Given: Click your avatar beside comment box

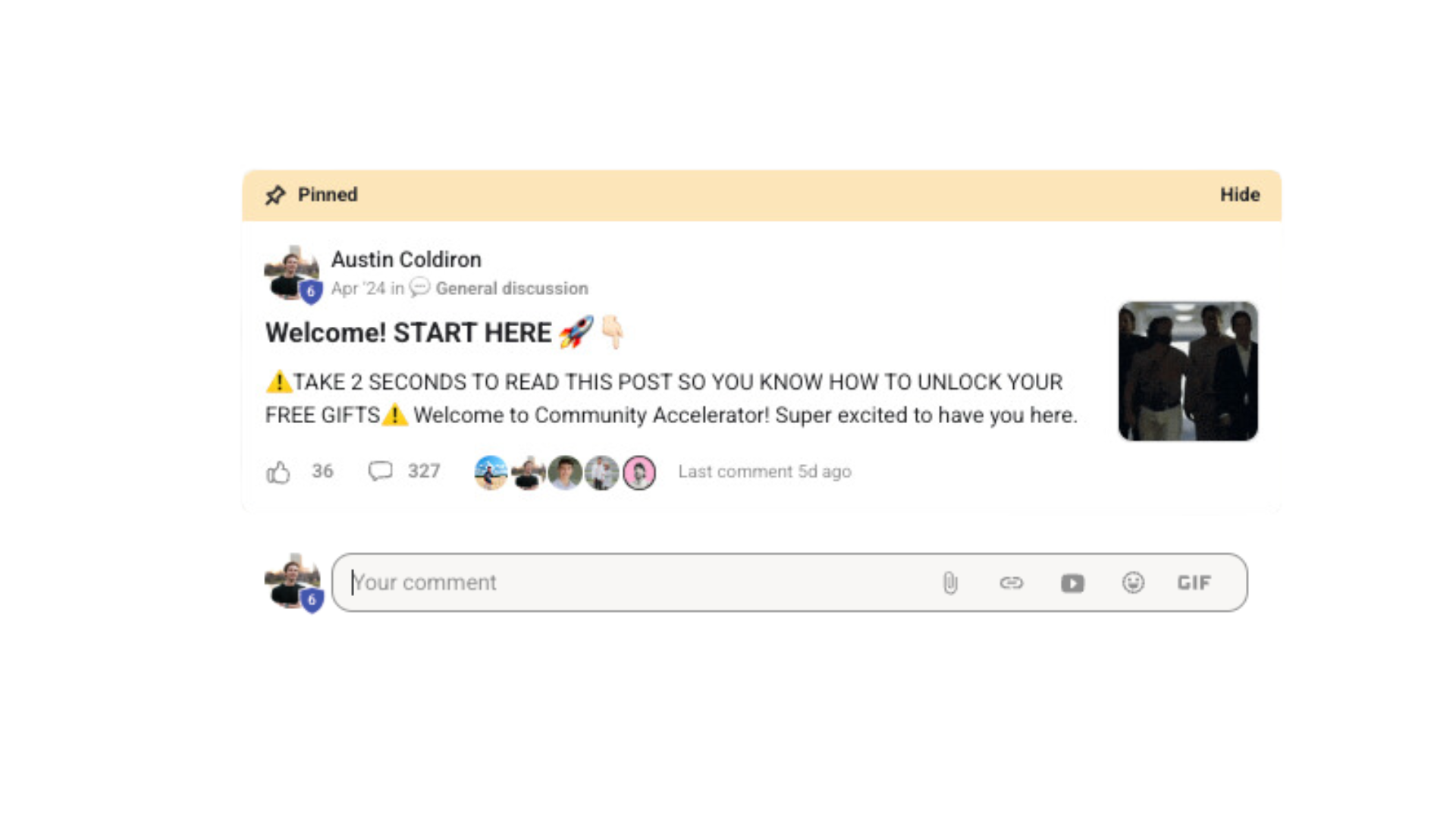Looking at the screenshot, I should point(293,582).
